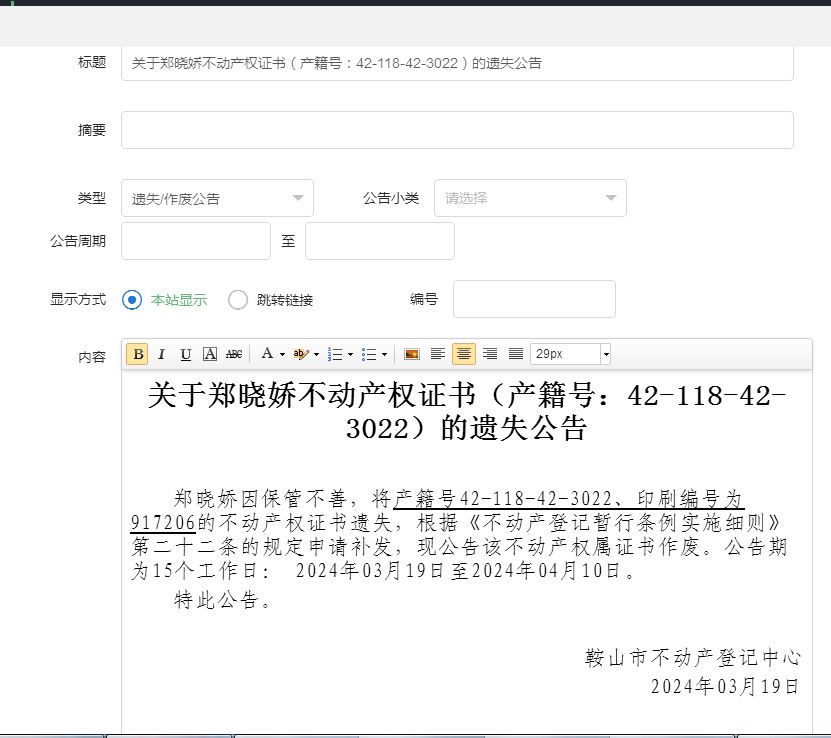Toggle italic formatting button
The image size is (831, 738).
coord(162,354)
